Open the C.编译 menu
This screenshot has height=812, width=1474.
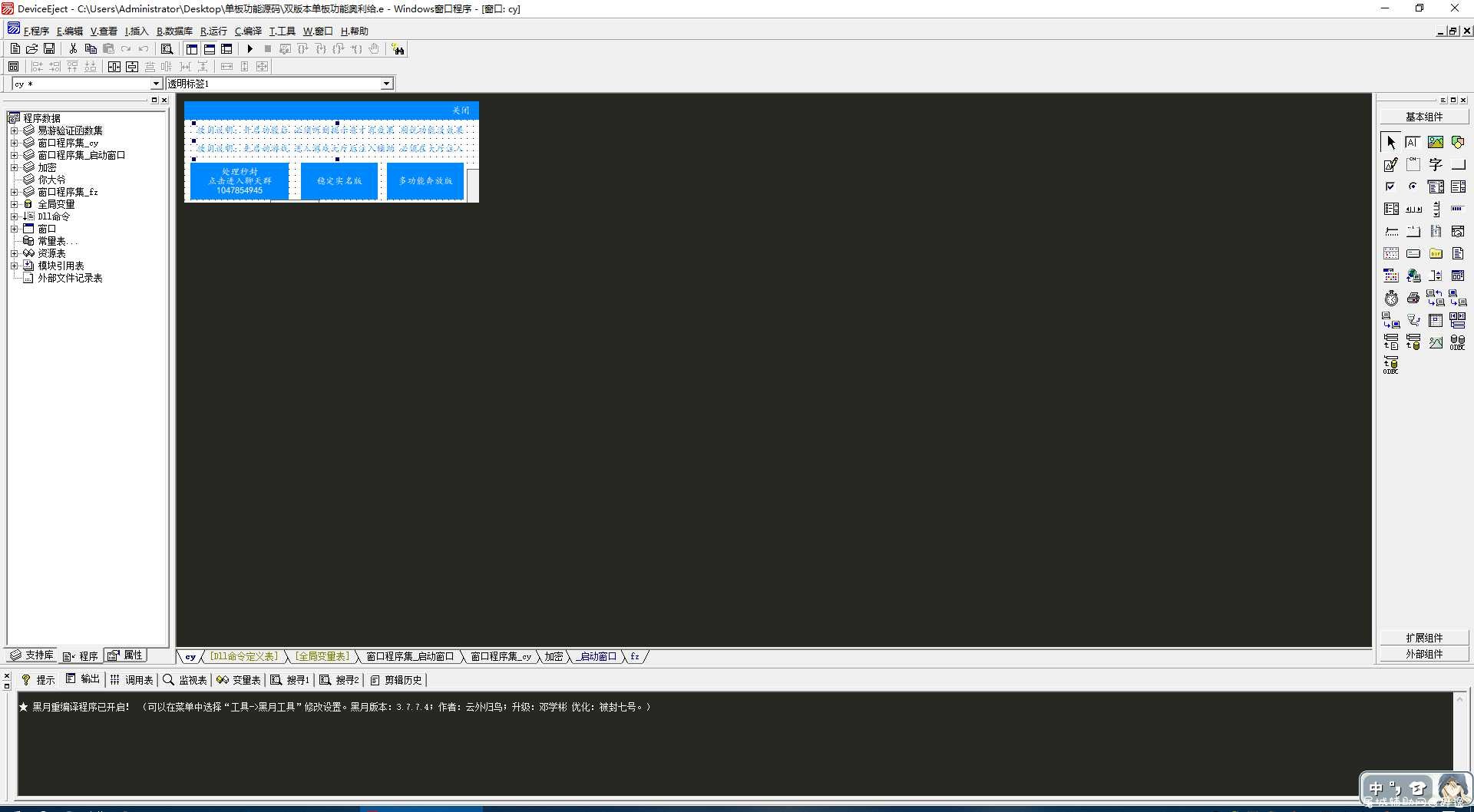(248, 31)
